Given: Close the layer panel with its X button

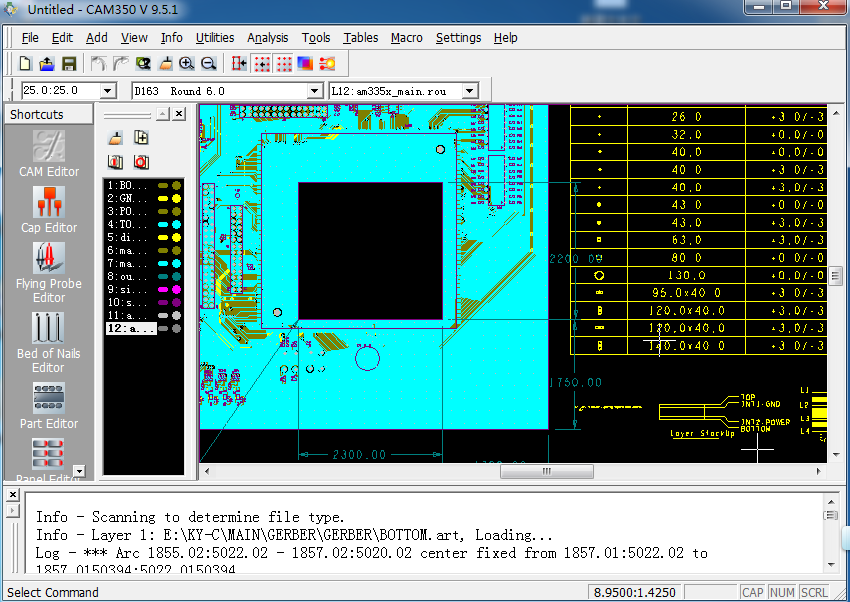Looking at the screenshot, I should 179,114.
